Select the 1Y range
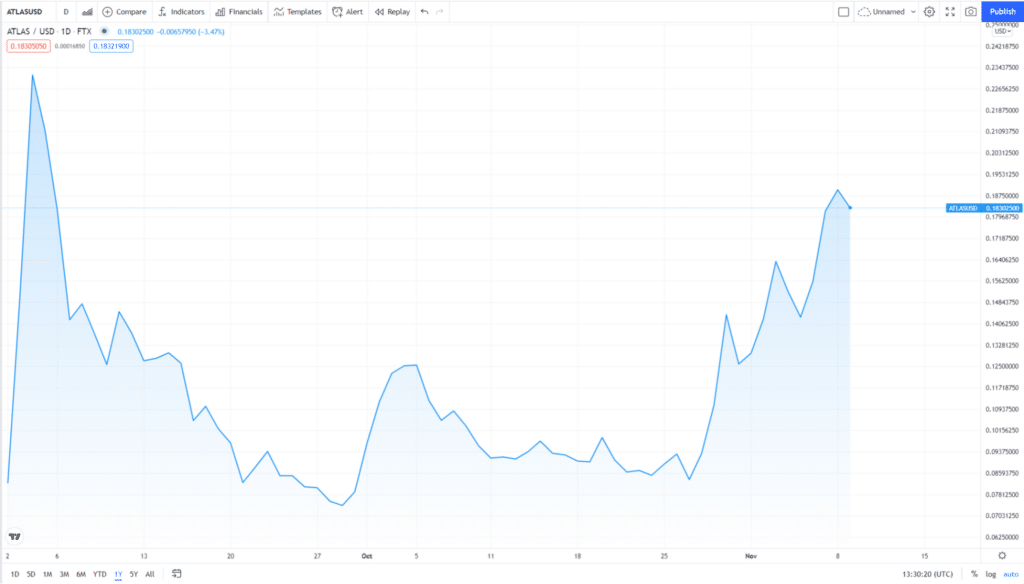Image resolution: width=1024 pixels, height=584 pixels. [x=118, y=574]
